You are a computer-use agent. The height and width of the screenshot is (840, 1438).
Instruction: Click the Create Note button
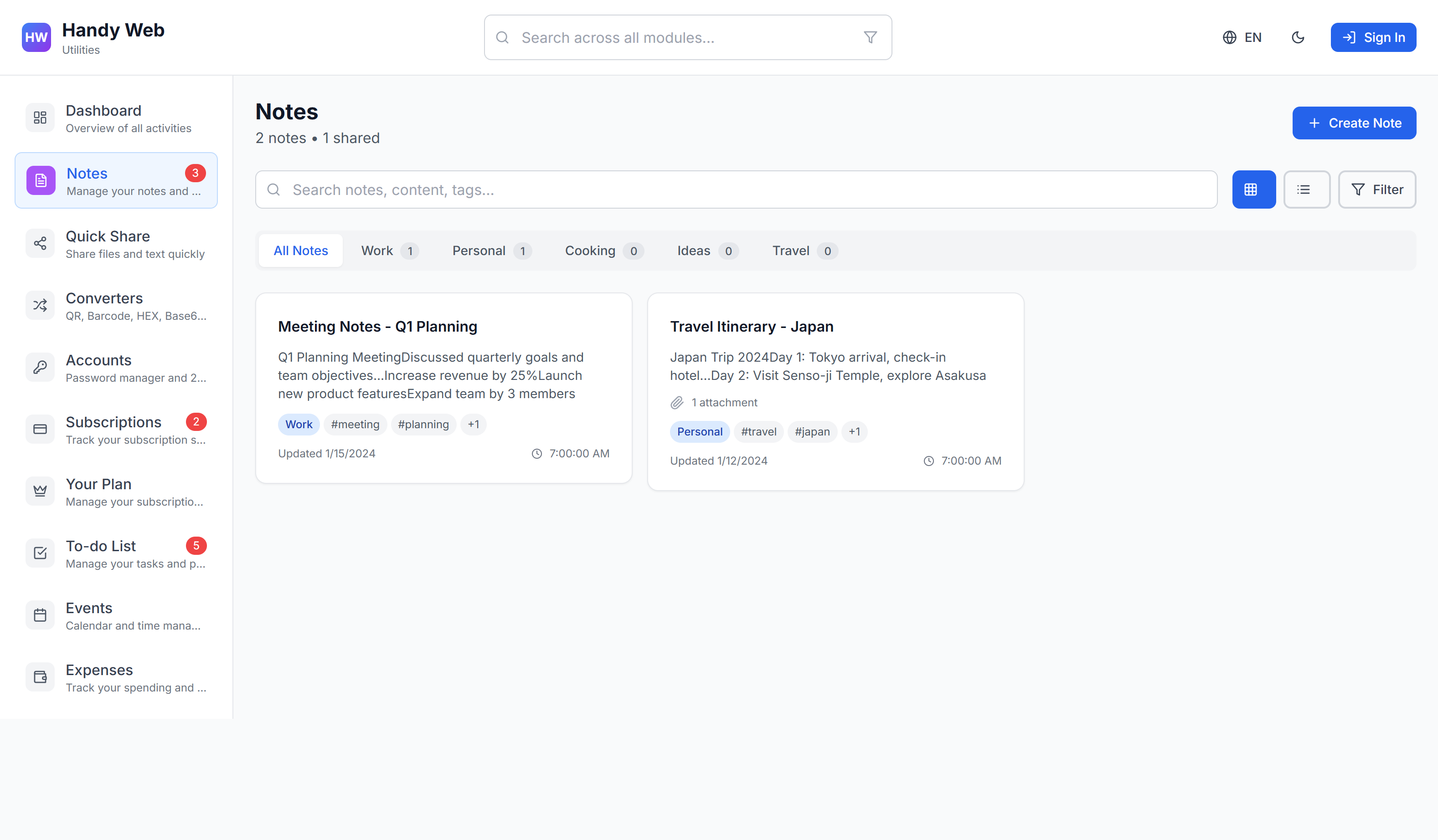(x=1354, y=123)
